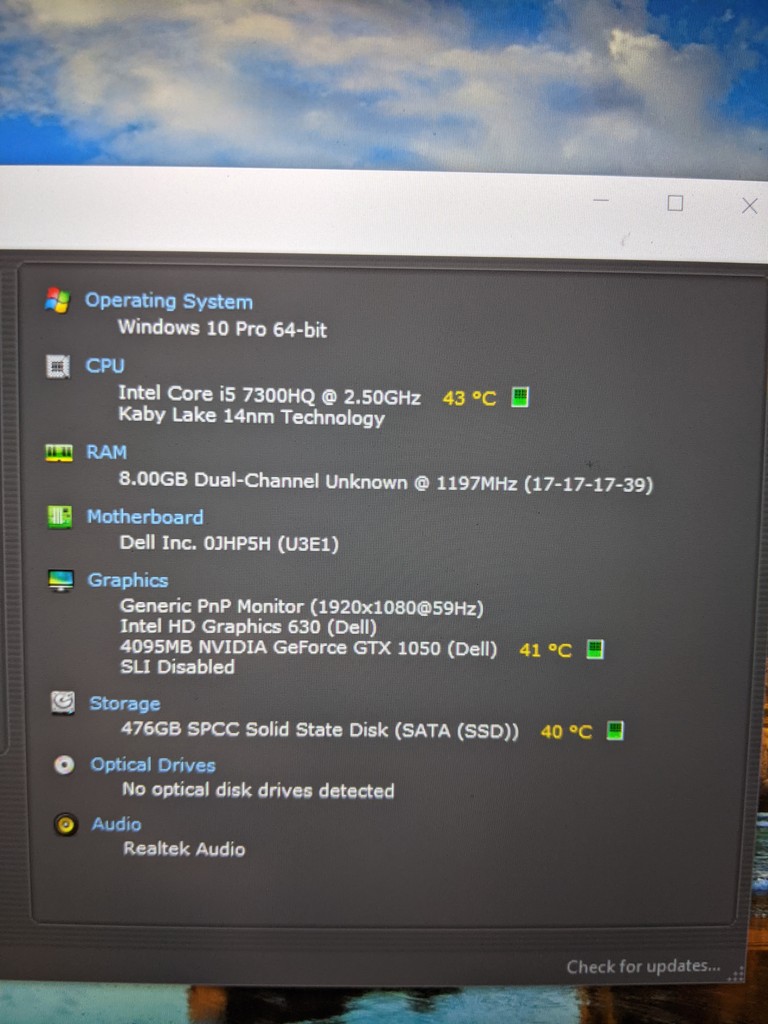Select the NVIDIA GeForce GTX 1050 line
The width and height of the screenshot is (768, 1024).
point(308,648)
